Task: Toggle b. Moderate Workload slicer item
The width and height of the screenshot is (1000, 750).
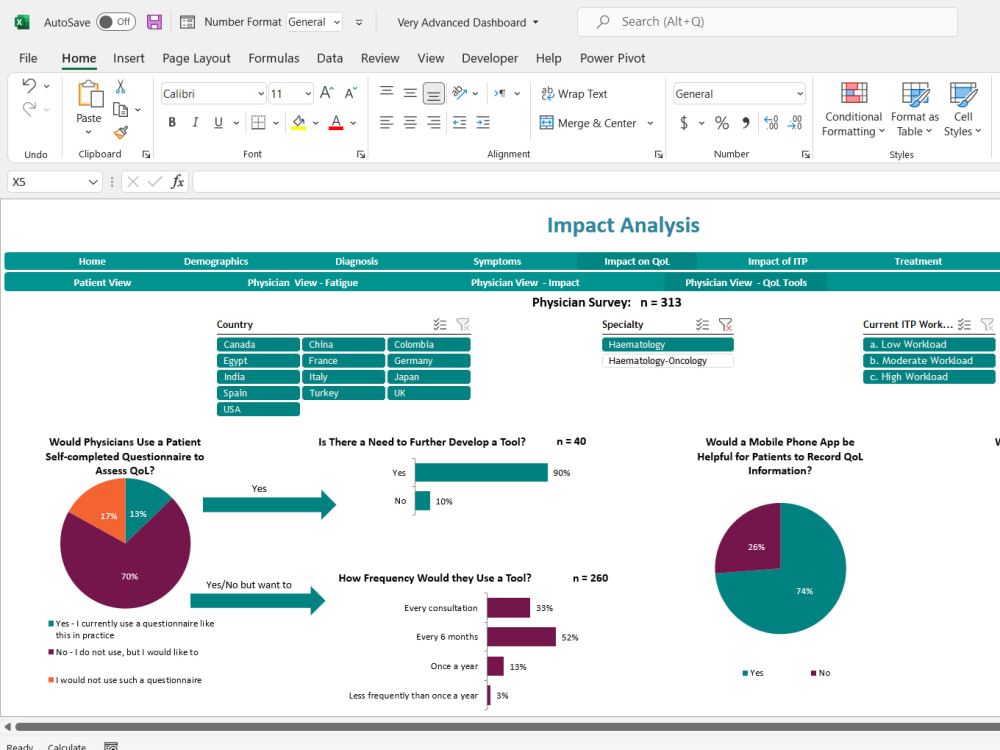Action: (929, 361)
